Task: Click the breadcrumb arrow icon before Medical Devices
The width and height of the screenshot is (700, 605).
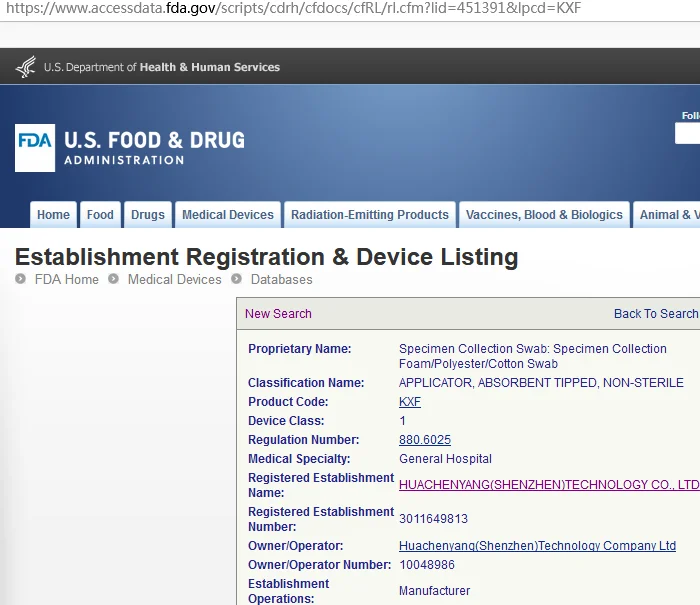Action: tap(113, 279)
